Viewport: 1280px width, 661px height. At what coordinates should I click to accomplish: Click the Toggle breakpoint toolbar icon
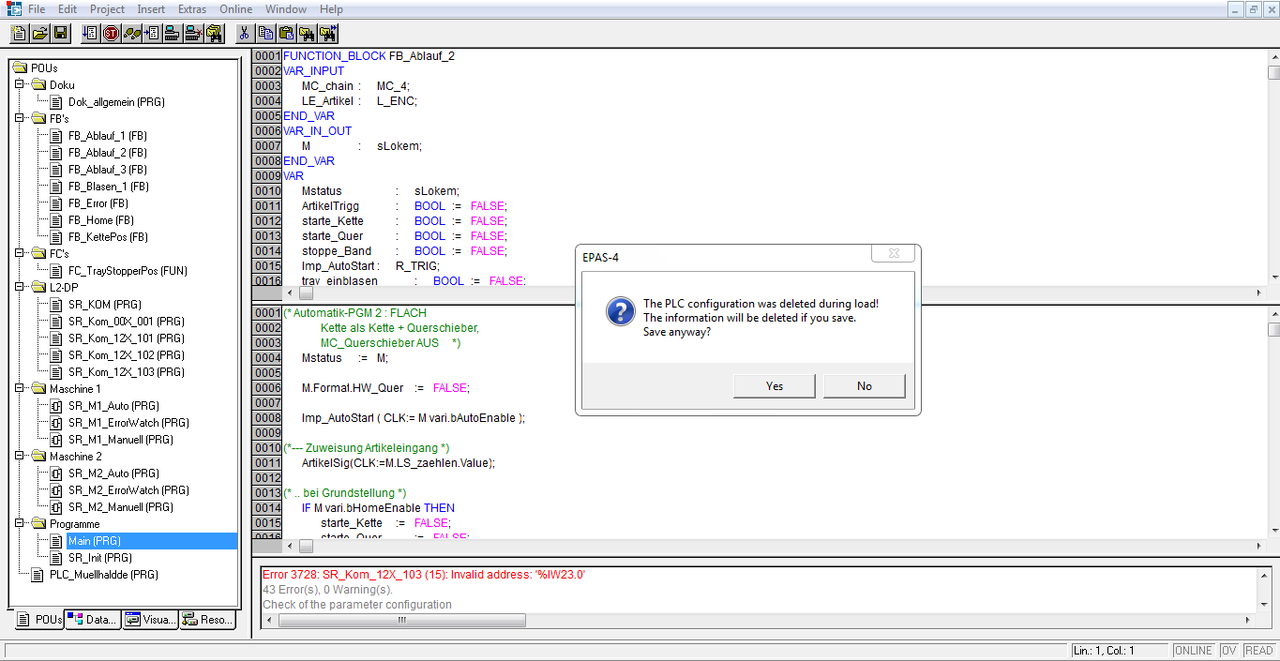click(x=152, y=33)
